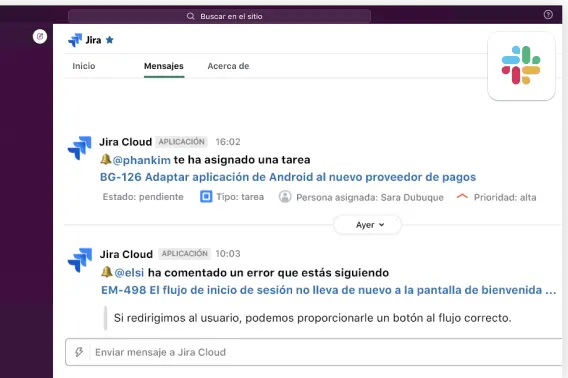Toggle the star next to Jira

109,40
